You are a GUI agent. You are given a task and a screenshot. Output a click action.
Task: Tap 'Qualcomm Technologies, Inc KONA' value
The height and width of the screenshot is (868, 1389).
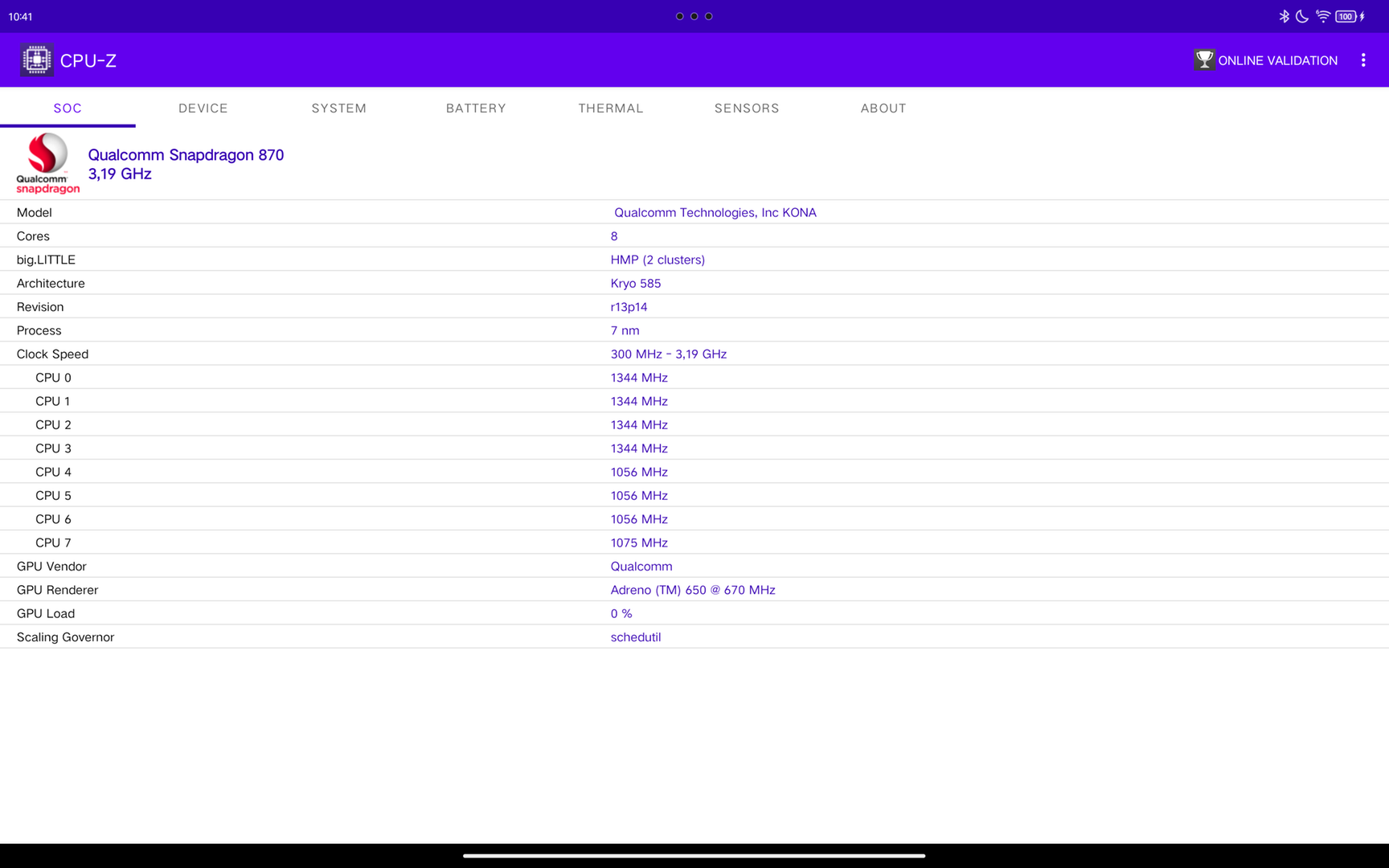(715, 212)
